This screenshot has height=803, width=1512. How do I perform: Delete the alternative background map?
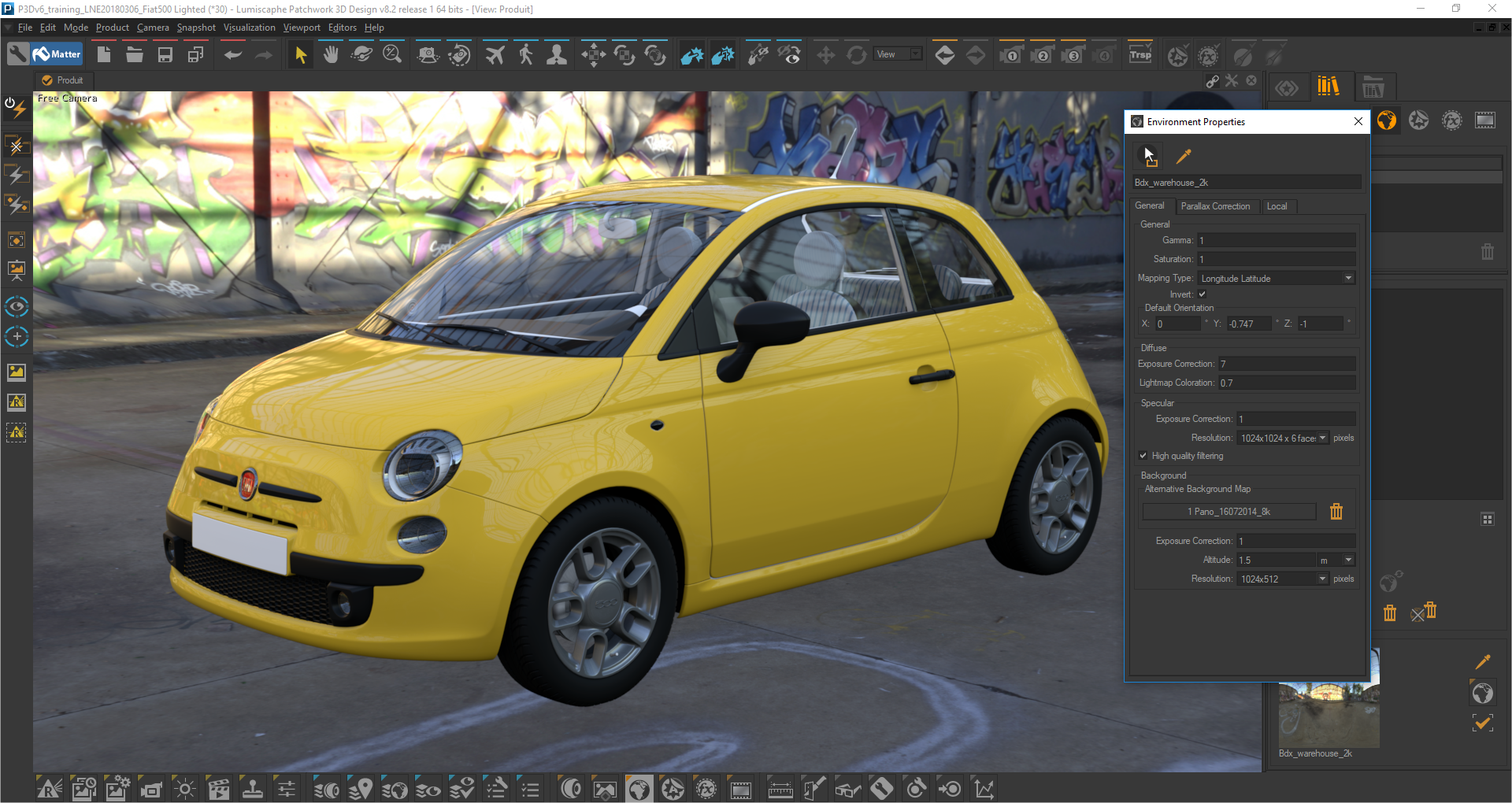click(x=1336, y=512)
